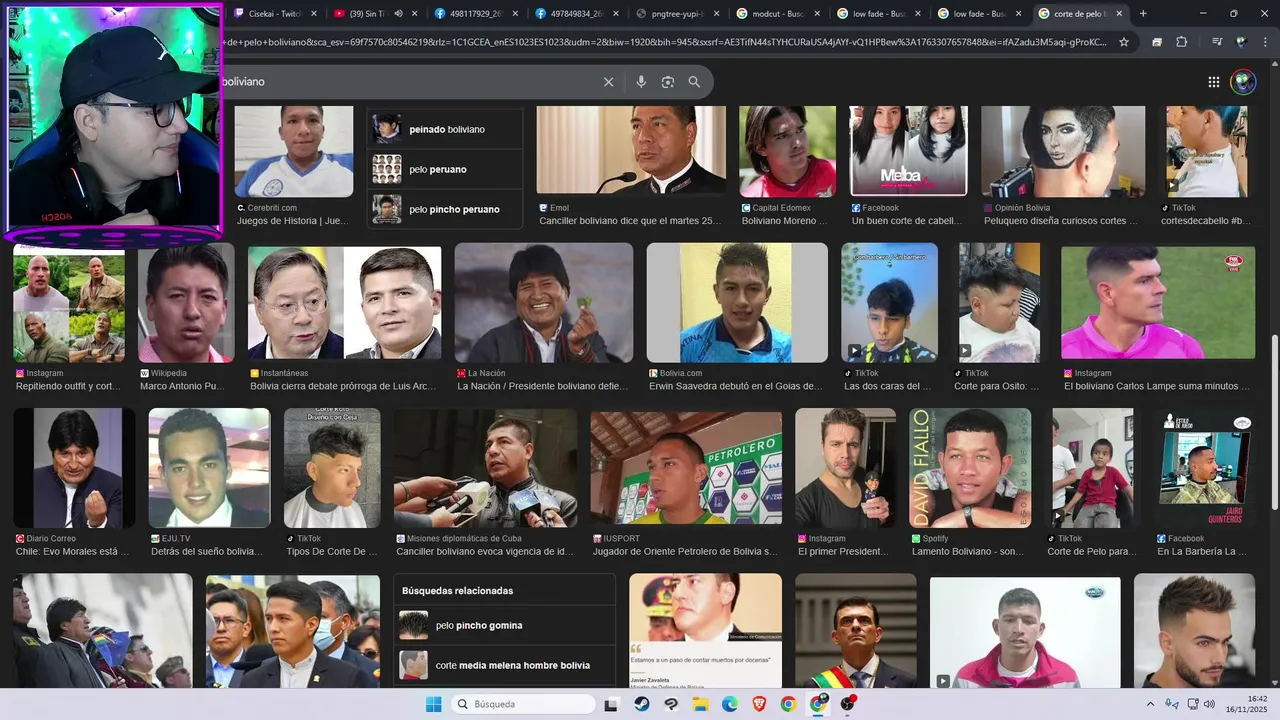Screen dimensions: 1280x720
Task: Open the Windows Start menu
Action: point(433,704)
